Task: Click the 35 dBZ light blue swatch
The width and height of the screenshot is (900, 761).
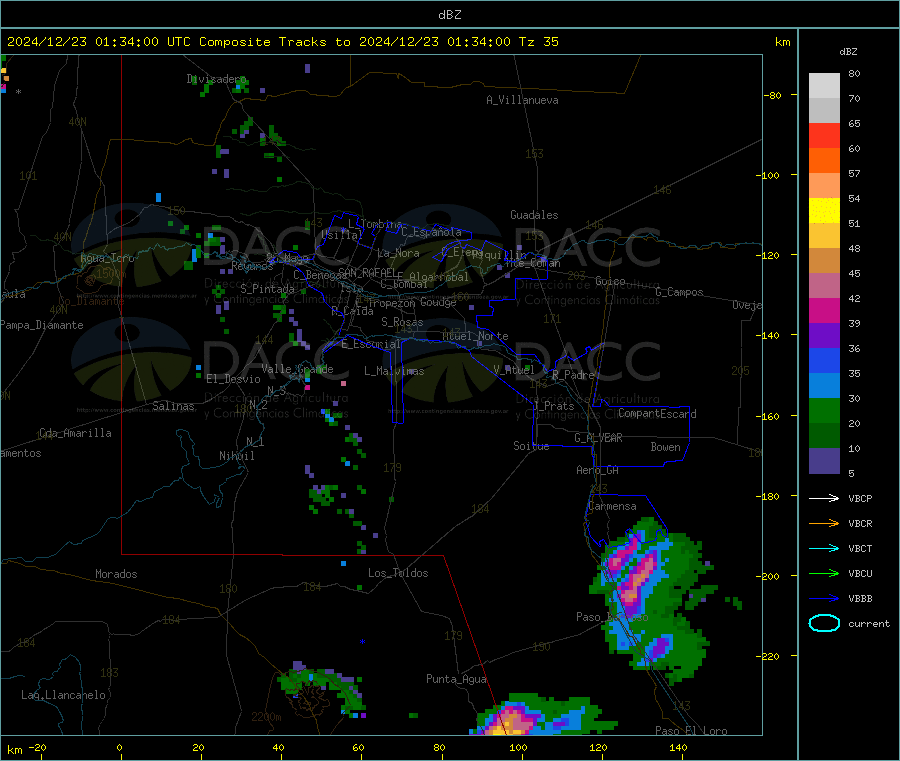Action: pyautogui.click(x=824, y=386)
